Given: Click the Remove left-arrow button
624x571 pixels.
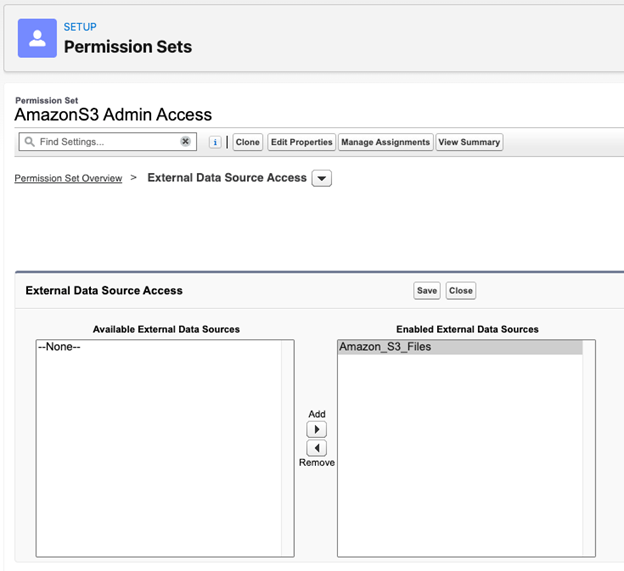Looking at the screenshot, I should tap(316, 448).
